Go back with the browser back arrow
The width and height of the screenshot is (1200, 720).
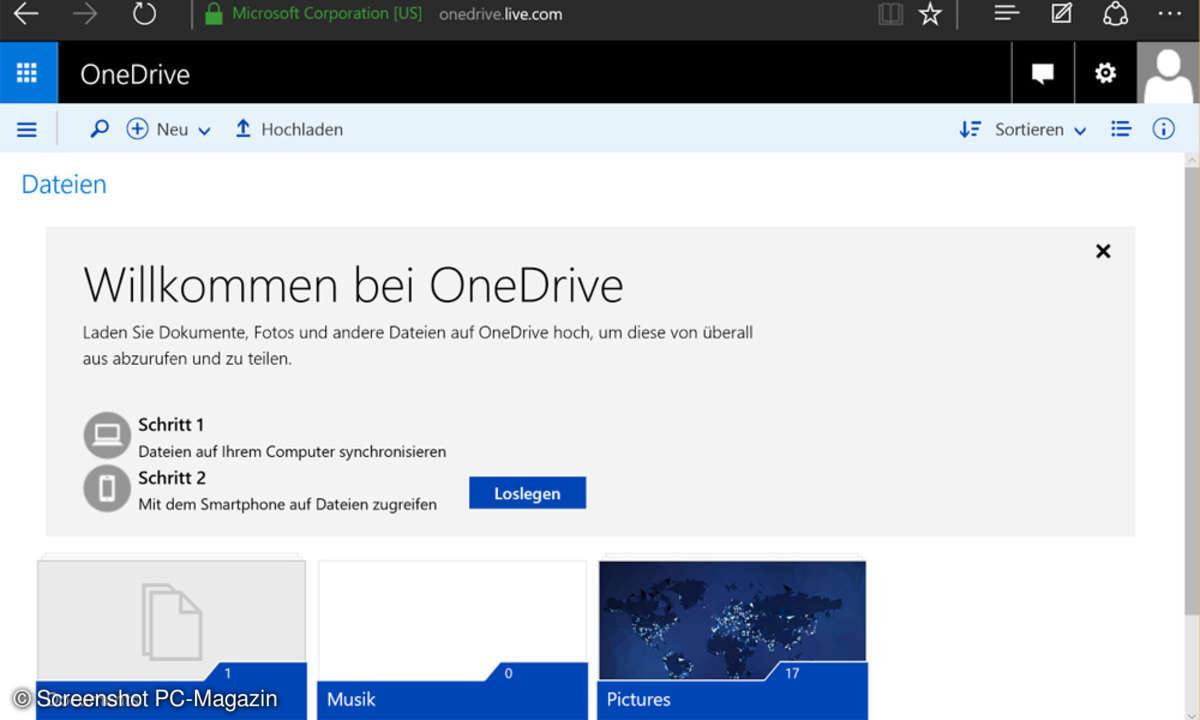[x=26, y=14]
